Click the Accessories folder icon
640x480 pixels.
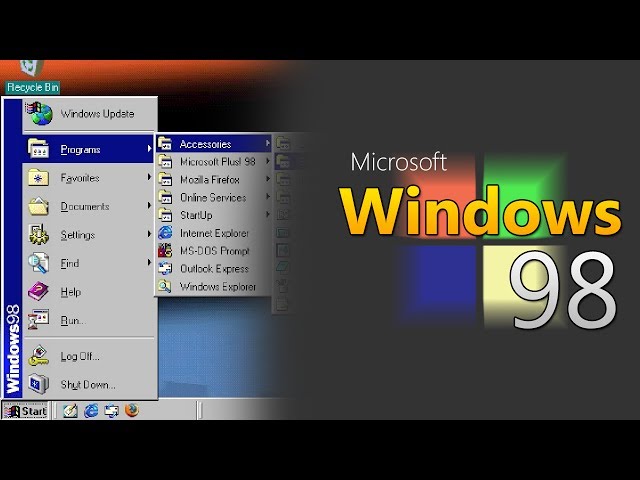coord(165,144)
